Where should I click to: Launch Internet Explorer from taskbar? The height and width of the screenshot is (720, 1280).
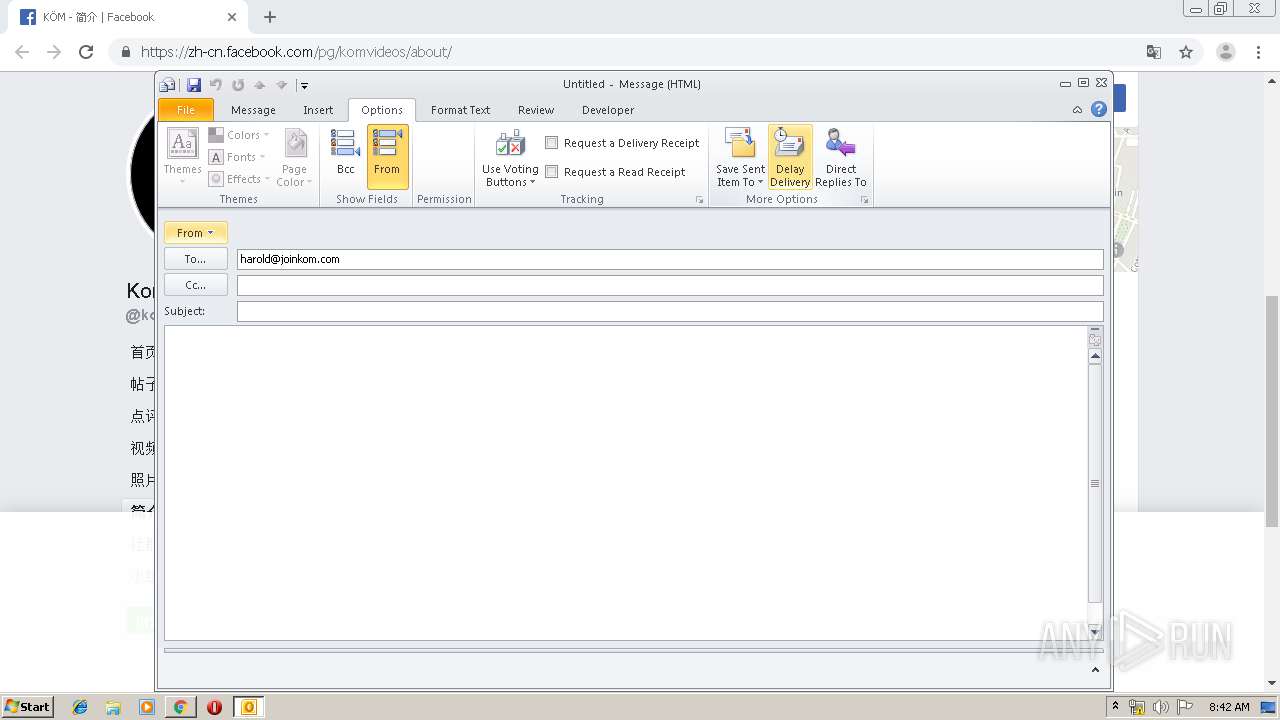point(80,707)
